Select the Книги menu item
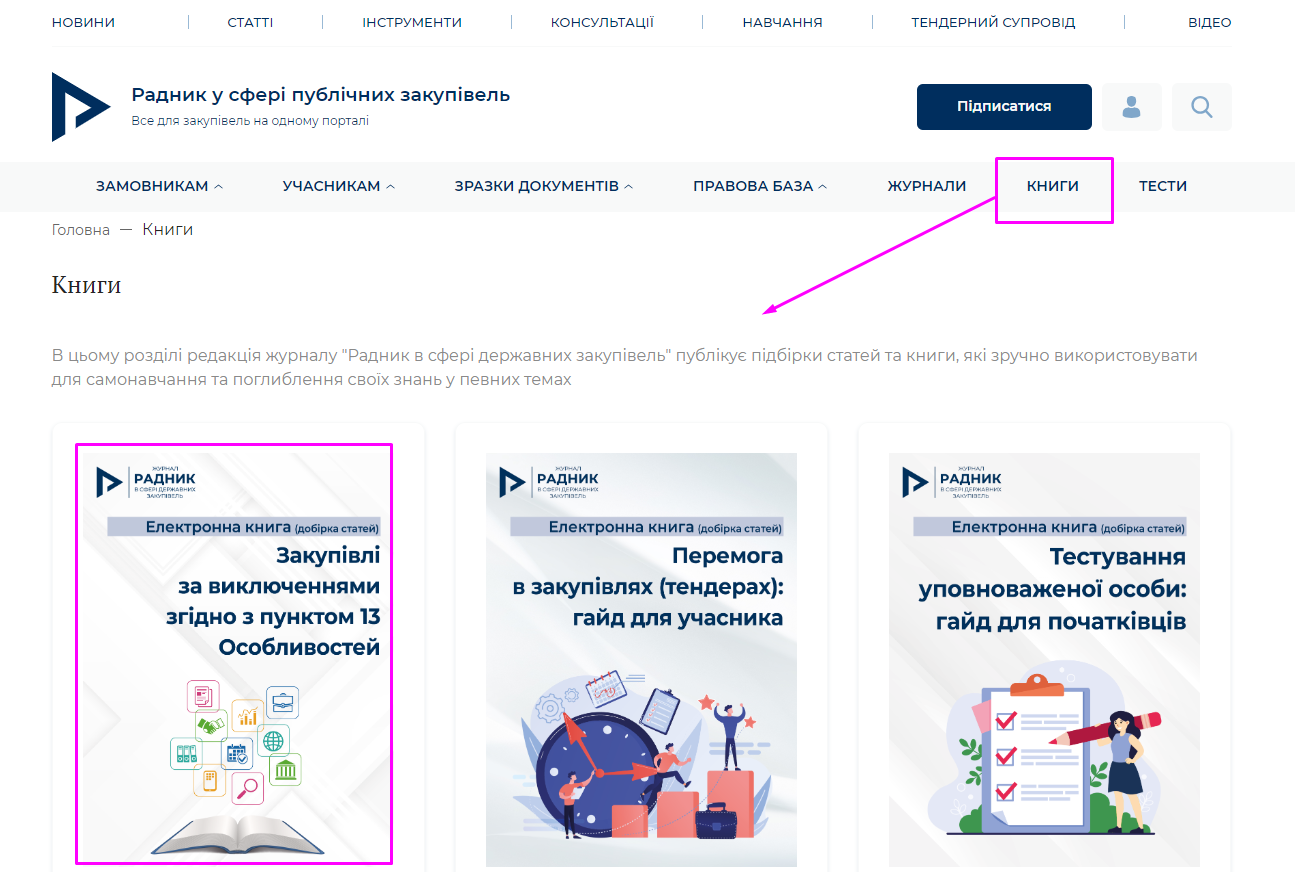 [1053, 186]
